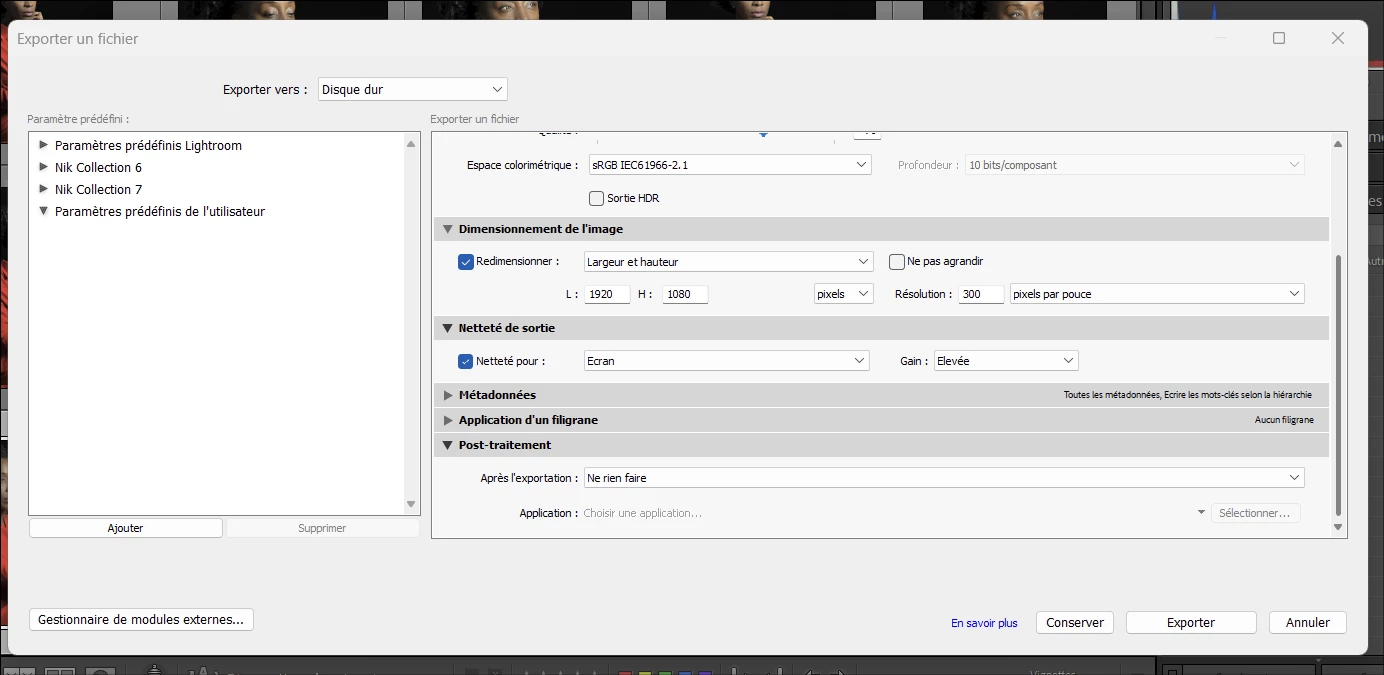
Task: Expand the Nik Collection 7 preset group
Action: coord(43,189)
